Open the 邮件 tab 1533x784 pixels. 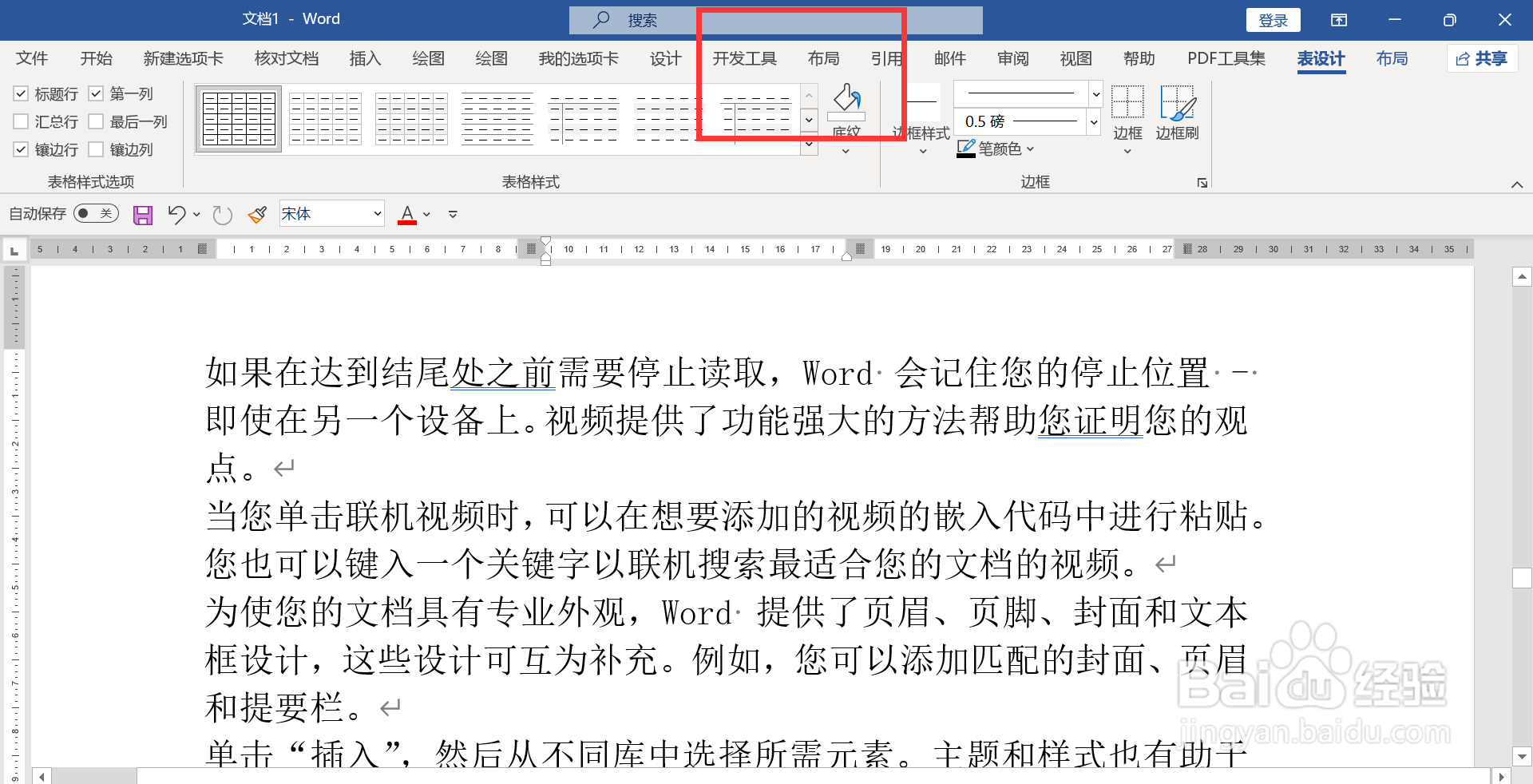click(950, 58)
